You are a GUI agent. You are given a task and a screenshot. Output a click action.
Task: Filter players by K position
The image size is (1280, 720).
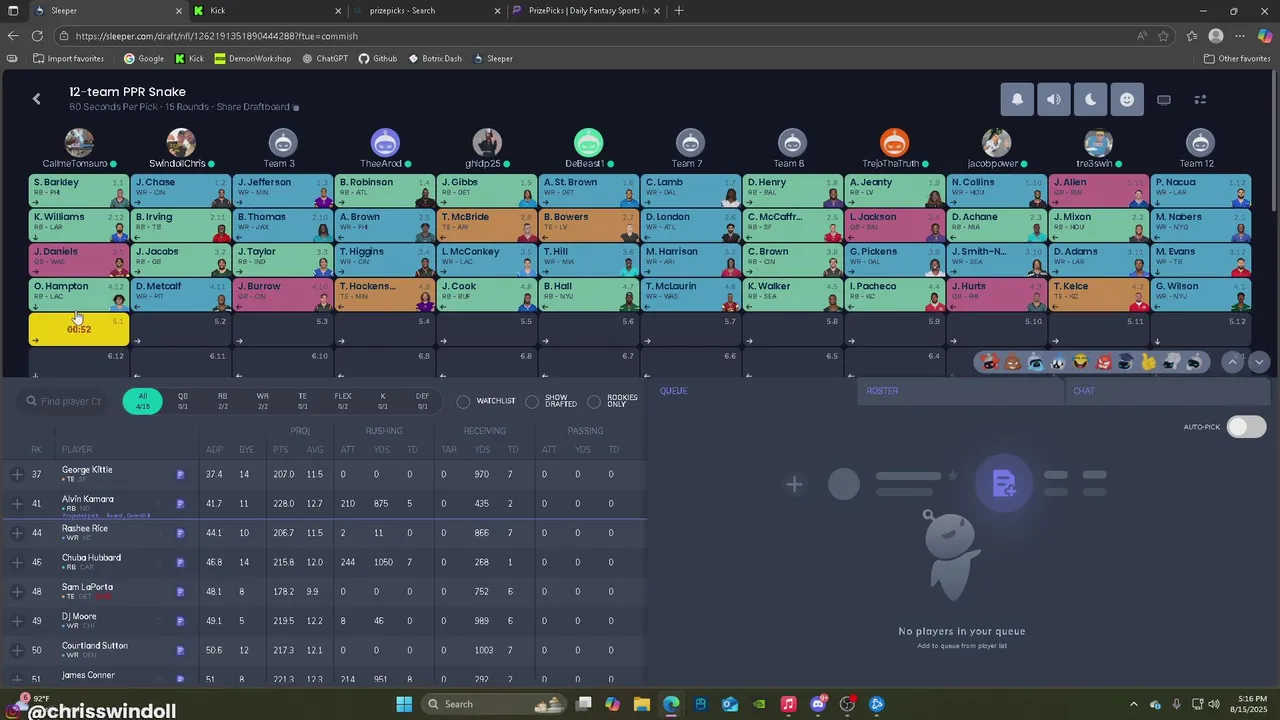pos(383,401)
